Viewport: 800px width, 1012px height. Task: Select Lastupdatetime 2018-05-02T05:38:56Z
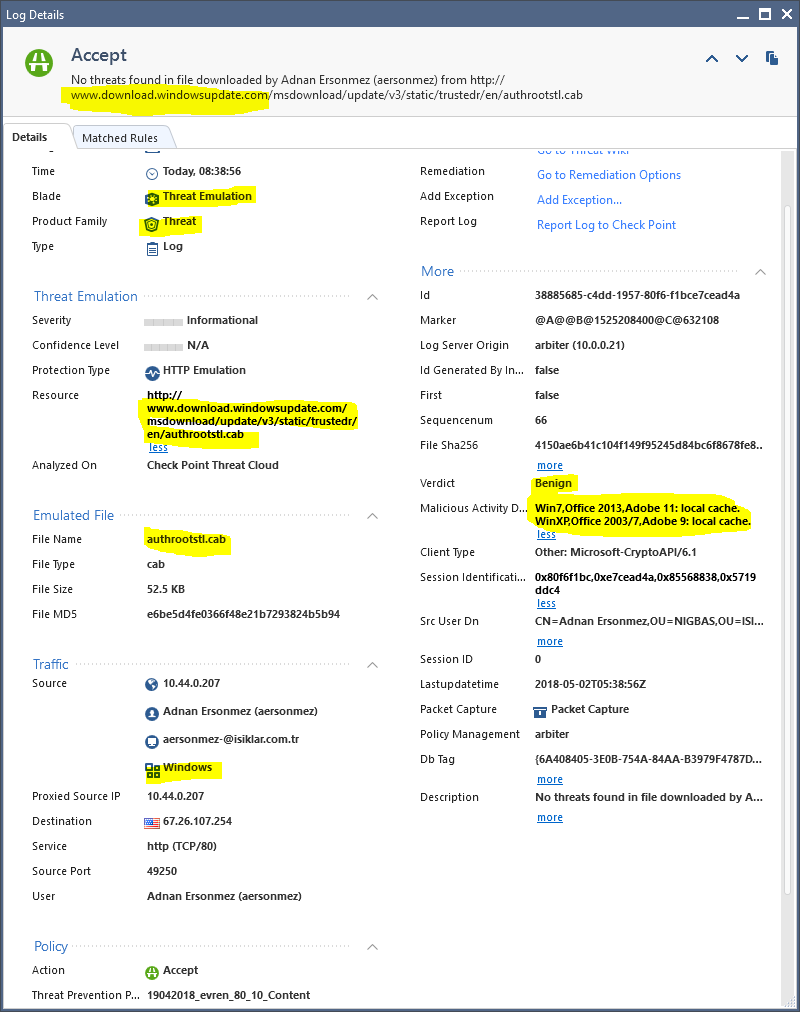[x=590, y=684]
